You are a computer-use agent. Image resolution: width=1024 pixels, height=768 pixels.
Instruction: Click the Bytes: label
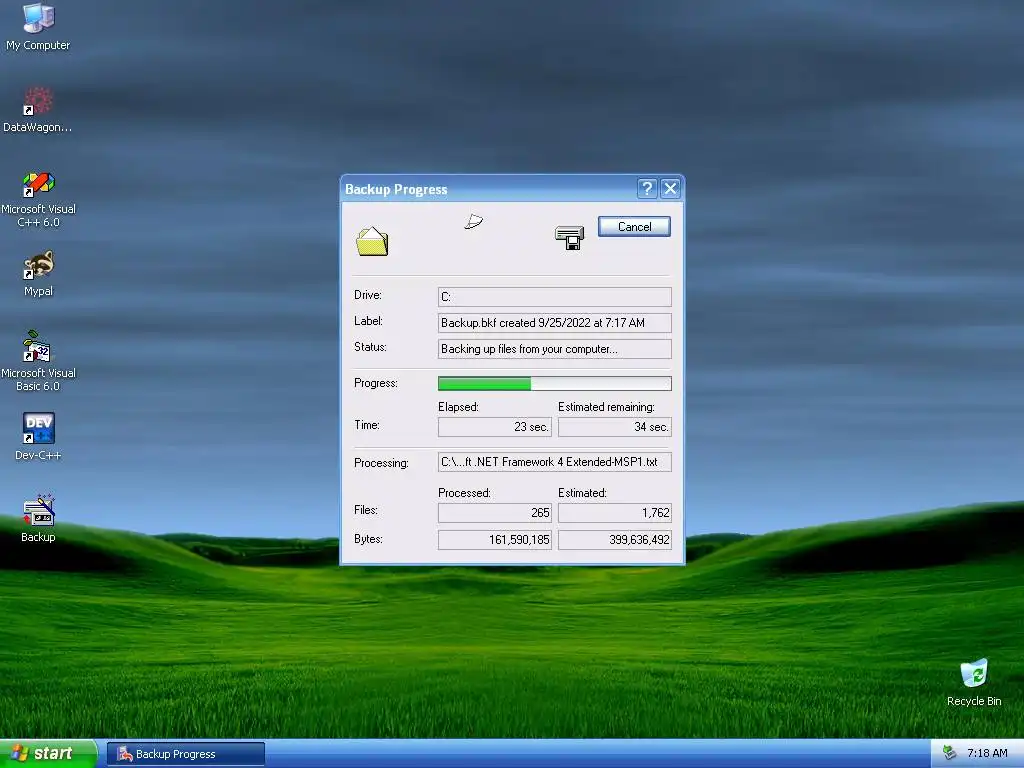point(368,539)
